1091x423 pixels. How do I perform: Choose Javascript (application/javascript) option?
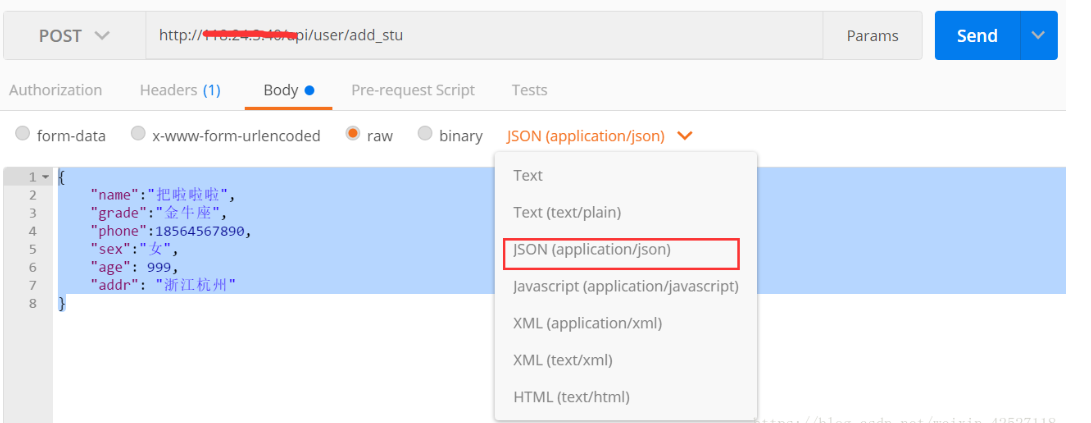626,286
